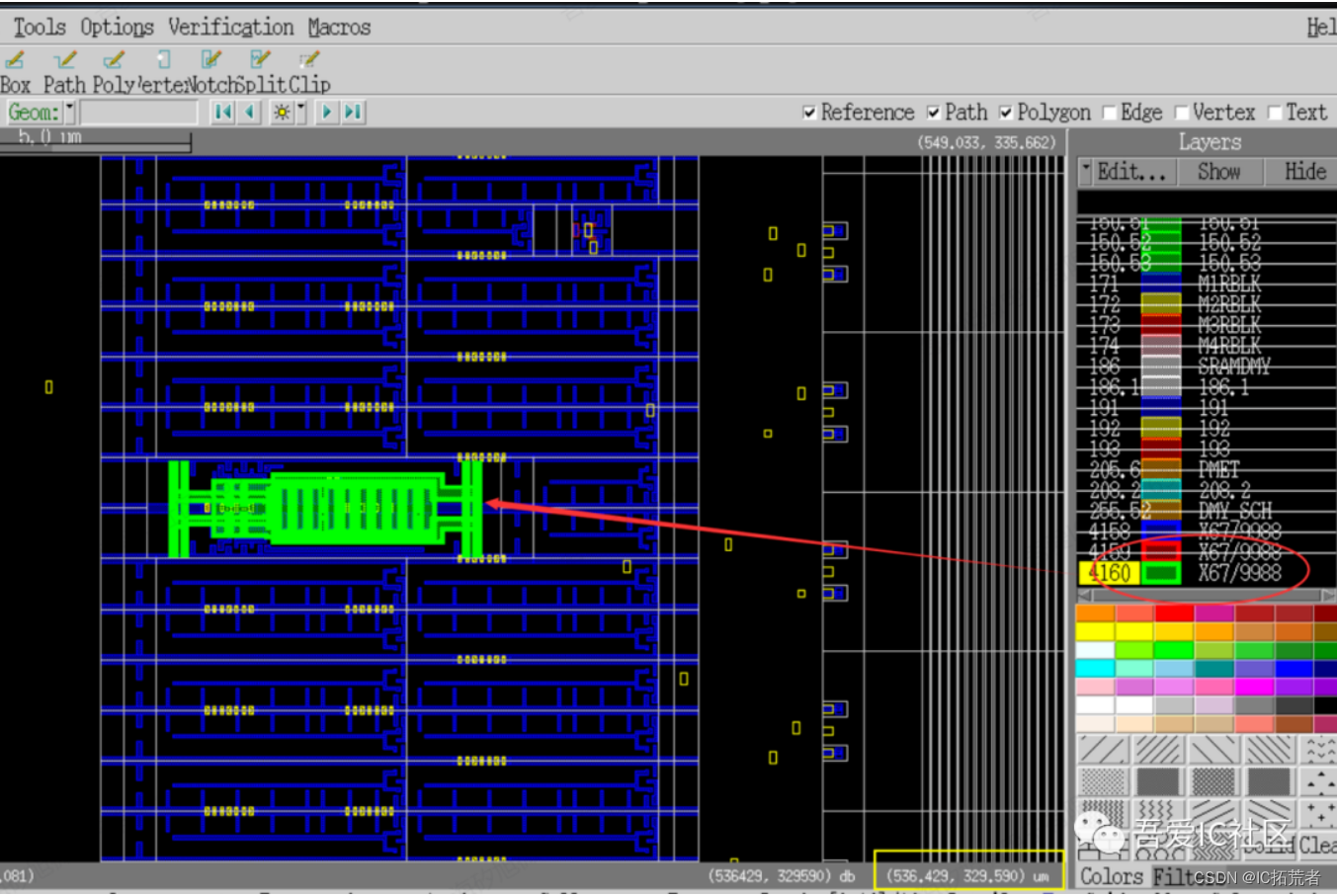Uncheck the Path filter checkbox
Screen dimensions: 1337x896
(933, 113)
